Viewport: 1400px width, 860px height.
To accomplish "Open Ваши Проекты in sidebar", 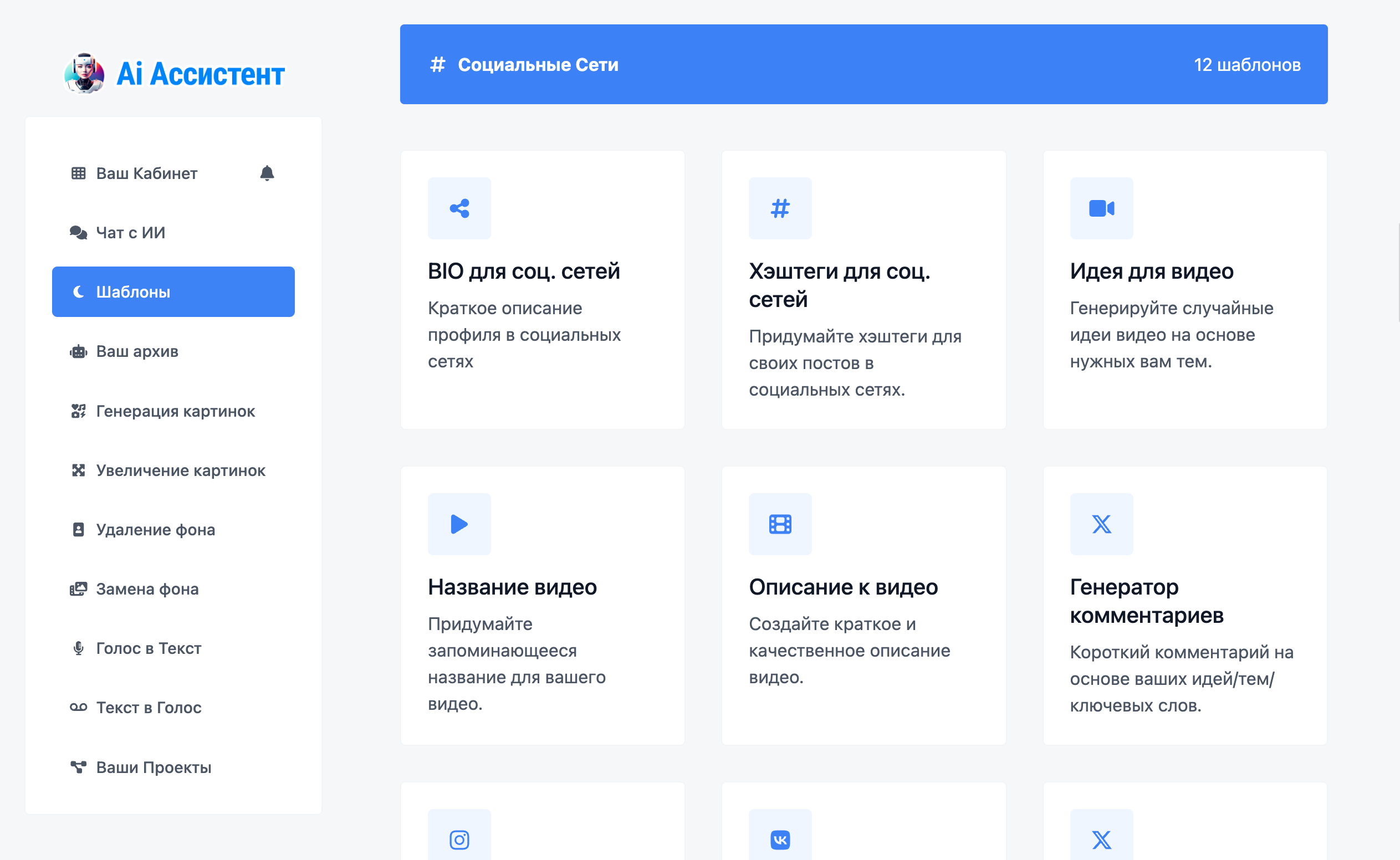I will [x=154, y=767].
